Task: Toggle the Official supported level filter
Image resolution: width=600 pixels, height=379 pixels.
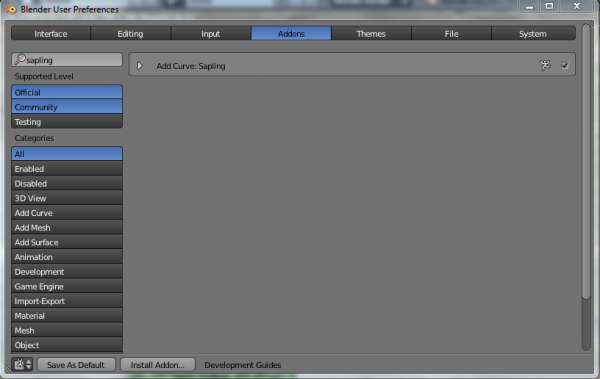Action: (67, 92)
